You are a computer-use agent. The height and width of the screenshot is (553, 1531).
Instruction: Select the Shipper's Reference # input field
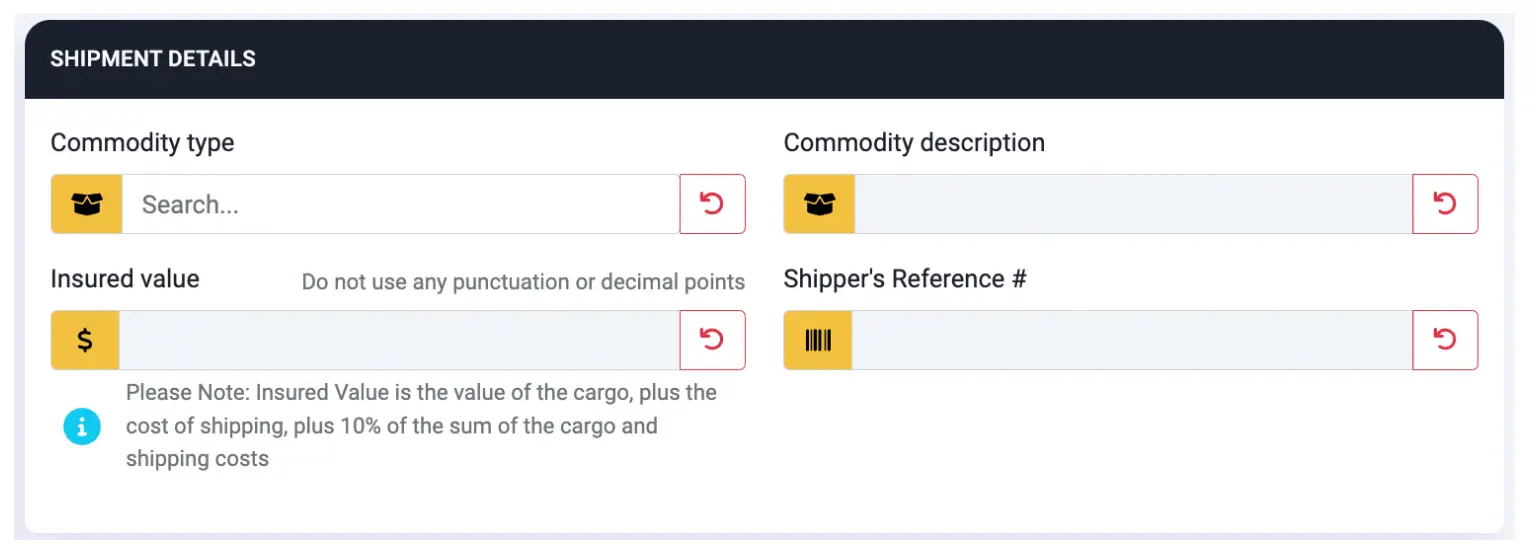pyautogui.click(x=1131, y=340)
